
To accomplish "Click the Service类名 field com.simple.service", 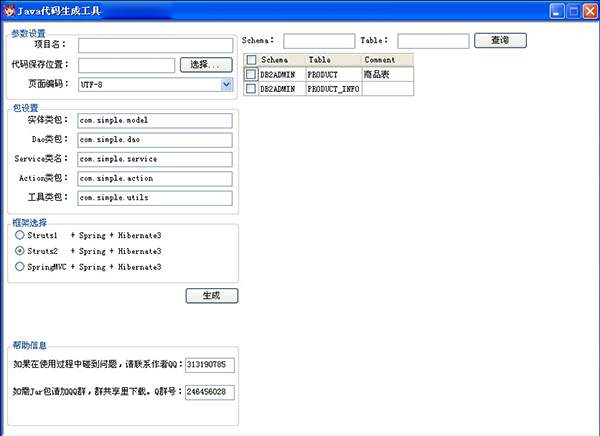I will (x=155, y=159).
